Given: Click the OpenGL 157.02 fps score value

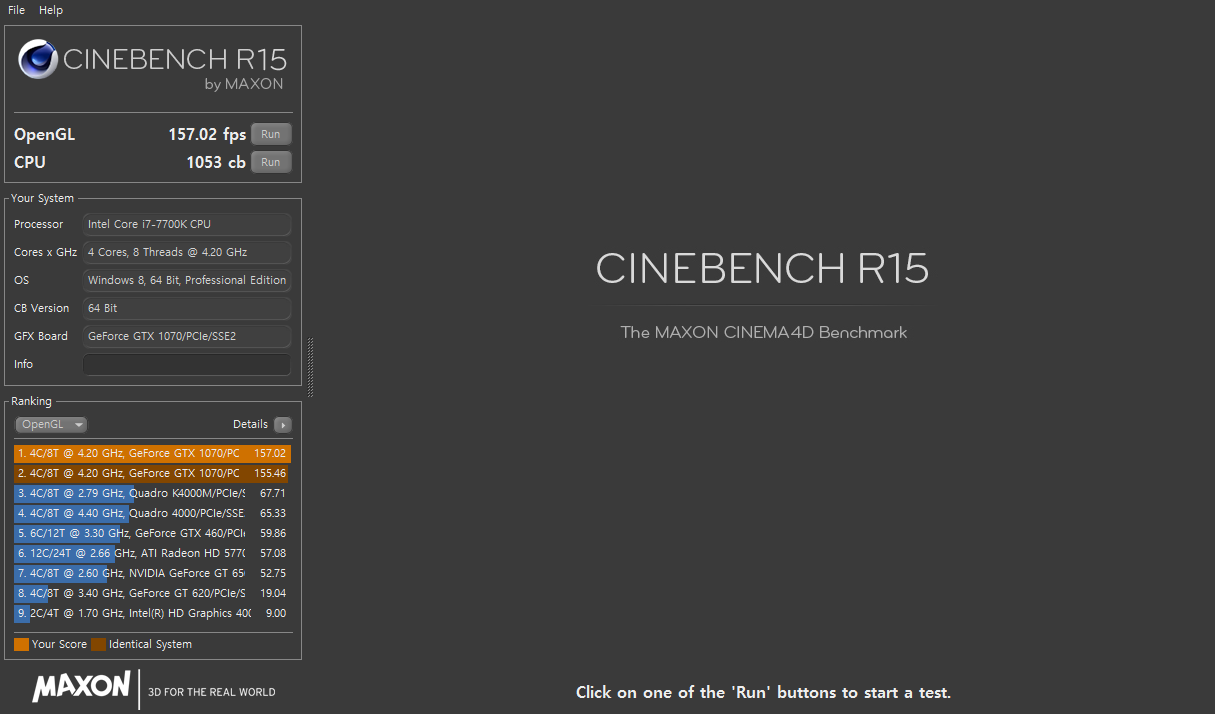Looking at the screenshot, I should [207, 135].
